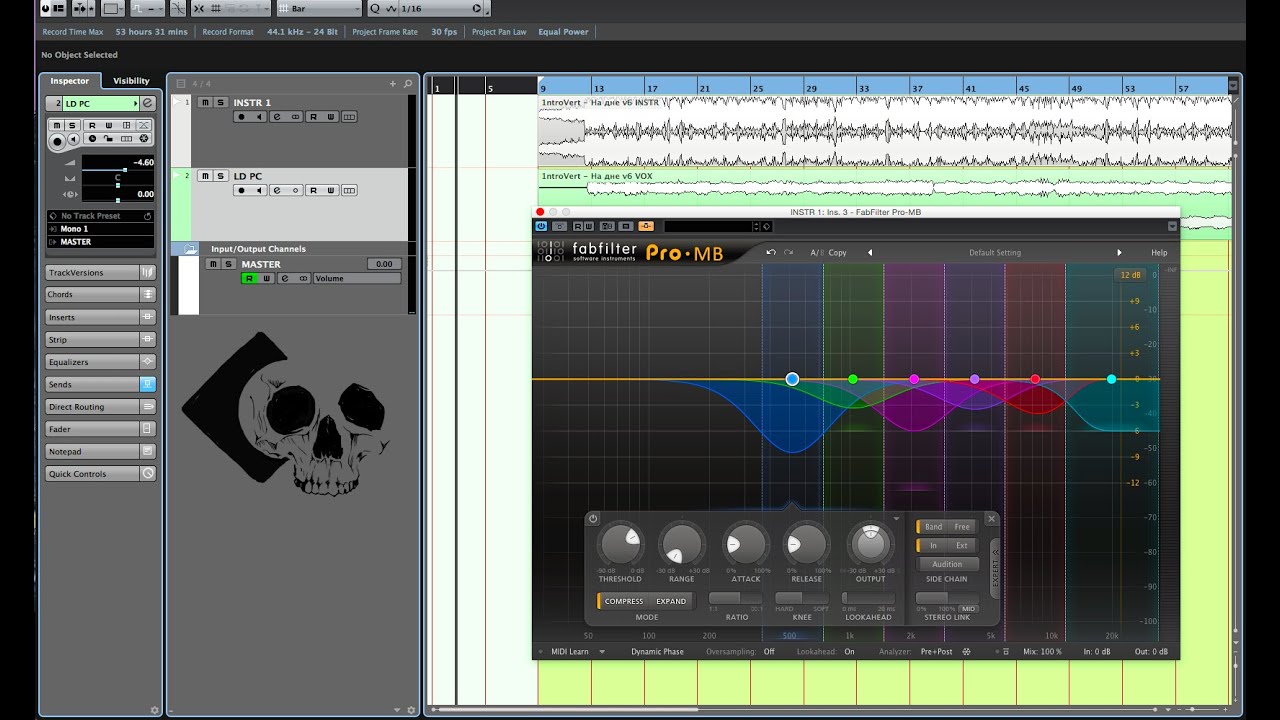Click the FabFilter A/B compare button
The image size is (1280, 720).
[x=816, y=253]
